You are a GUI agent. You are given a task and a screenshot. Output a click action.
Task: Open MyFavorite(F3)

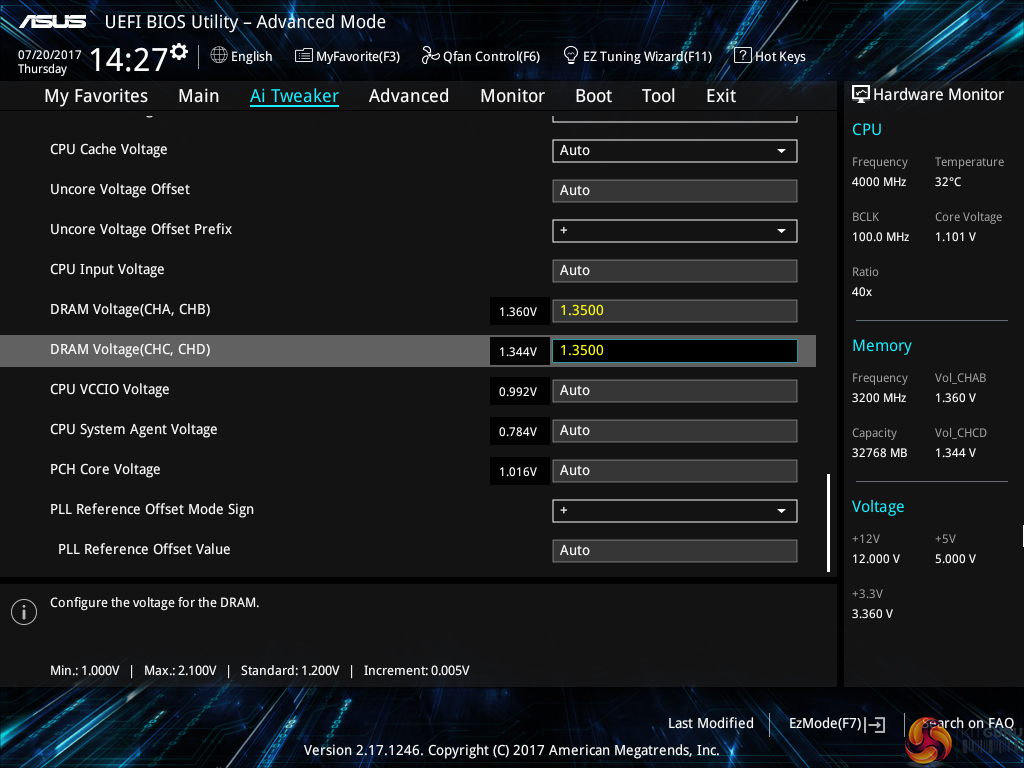pyautogui.click(x=347, y=56)
